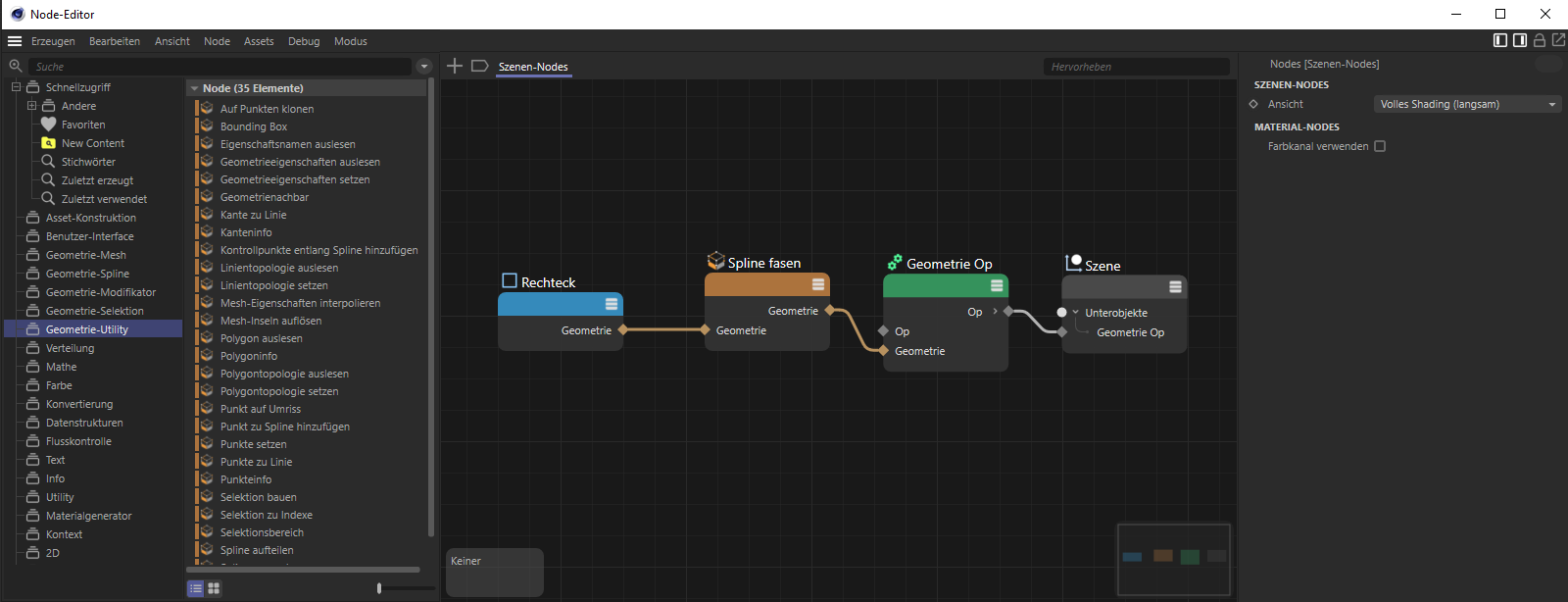Collapse the Schnellzugriff tree branch
This screenshot has width=1568, height=602.
(17, 87)
